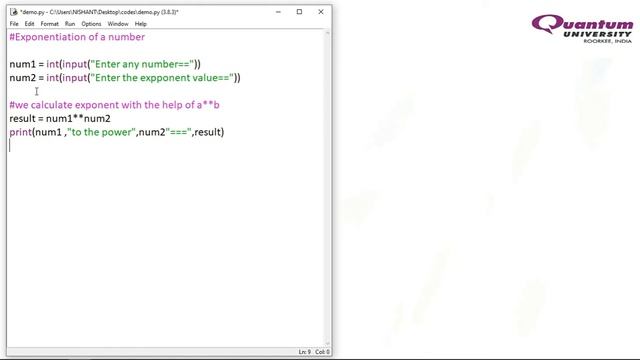Click the line 'result = num1**num2'
The width and height of the screenshot is (640, 360).
[x=60, y=119]
